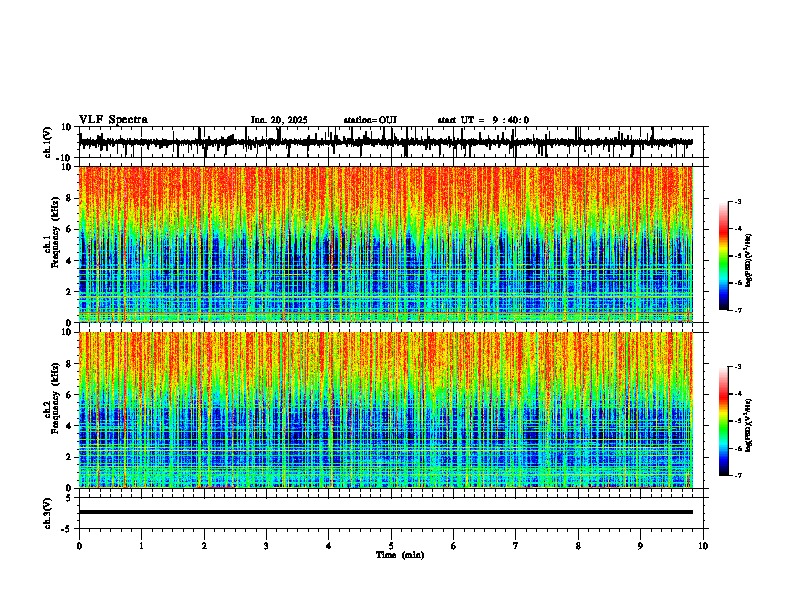This screenshot has width=792, height=612.
Task: Click time axis tick label "1"
Action: click(x=141, y=546)
